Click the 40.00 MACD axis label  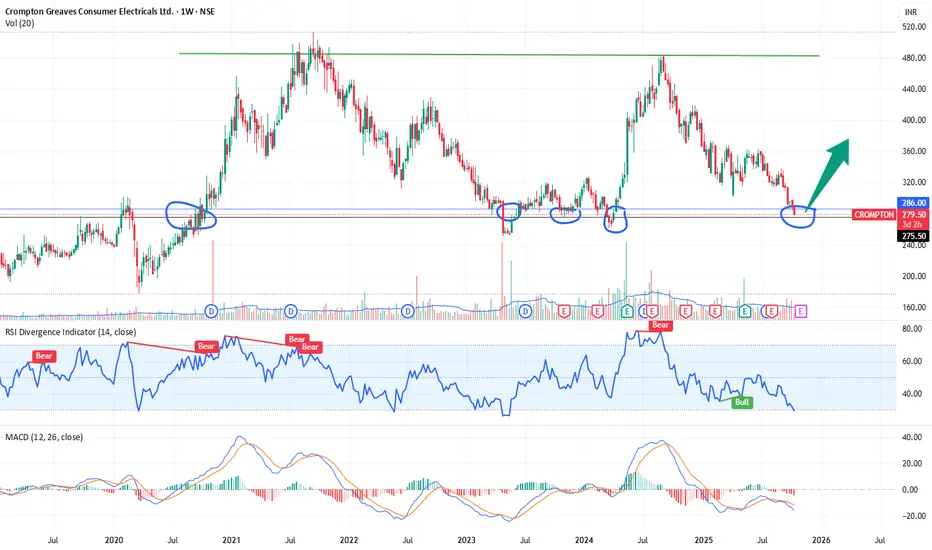[x=913, y=438]
